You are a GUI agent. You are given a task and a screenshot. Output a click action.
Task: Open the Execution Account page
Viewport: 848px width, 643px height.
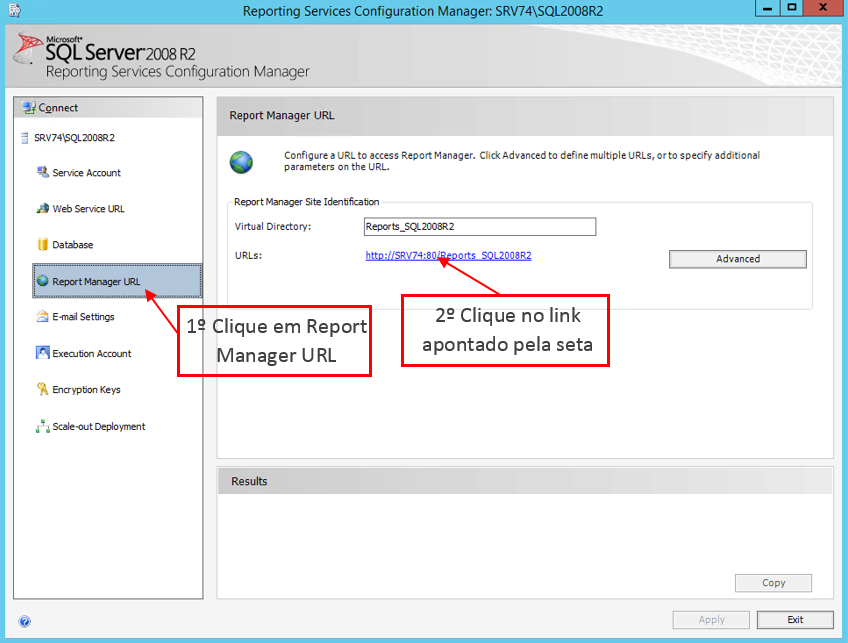(x=91, y=354)
